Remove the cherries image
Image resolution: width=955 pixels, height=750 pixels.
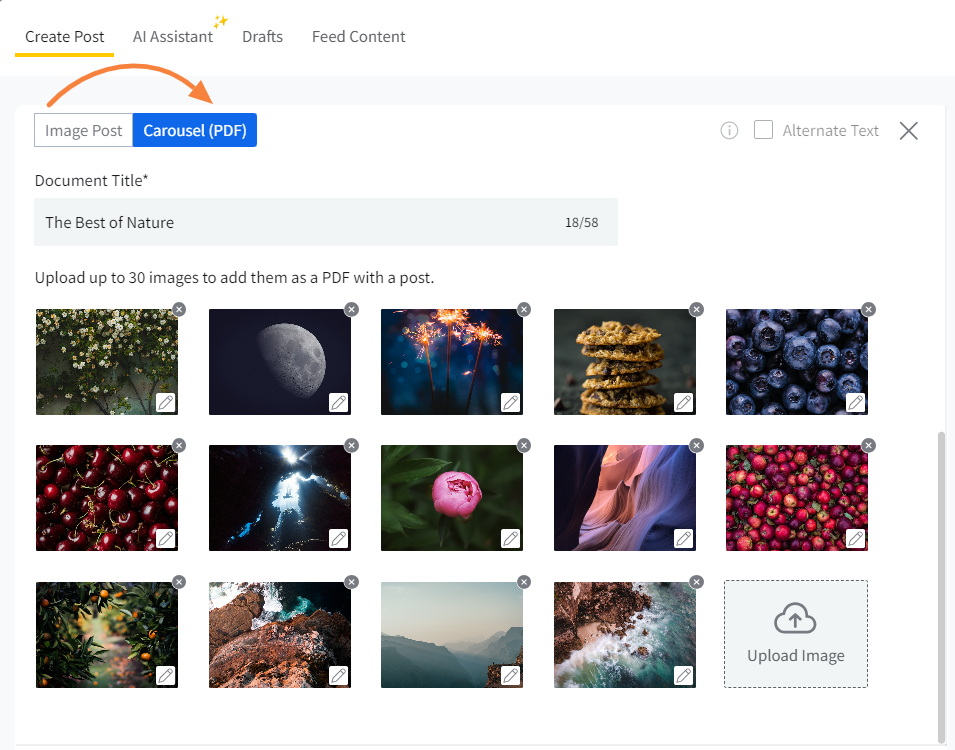[x=179, y=445]
